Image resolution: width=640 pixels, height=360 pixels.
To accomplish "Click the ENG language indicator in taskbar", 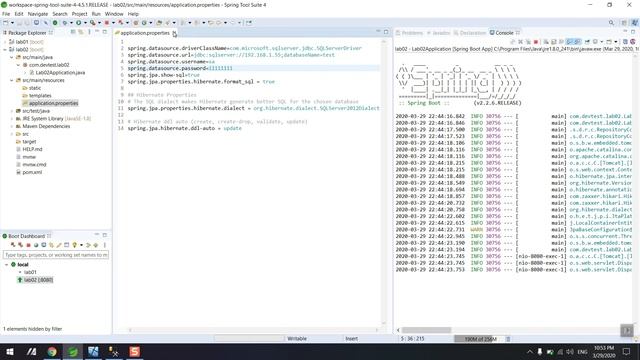I will pos(582,351).
